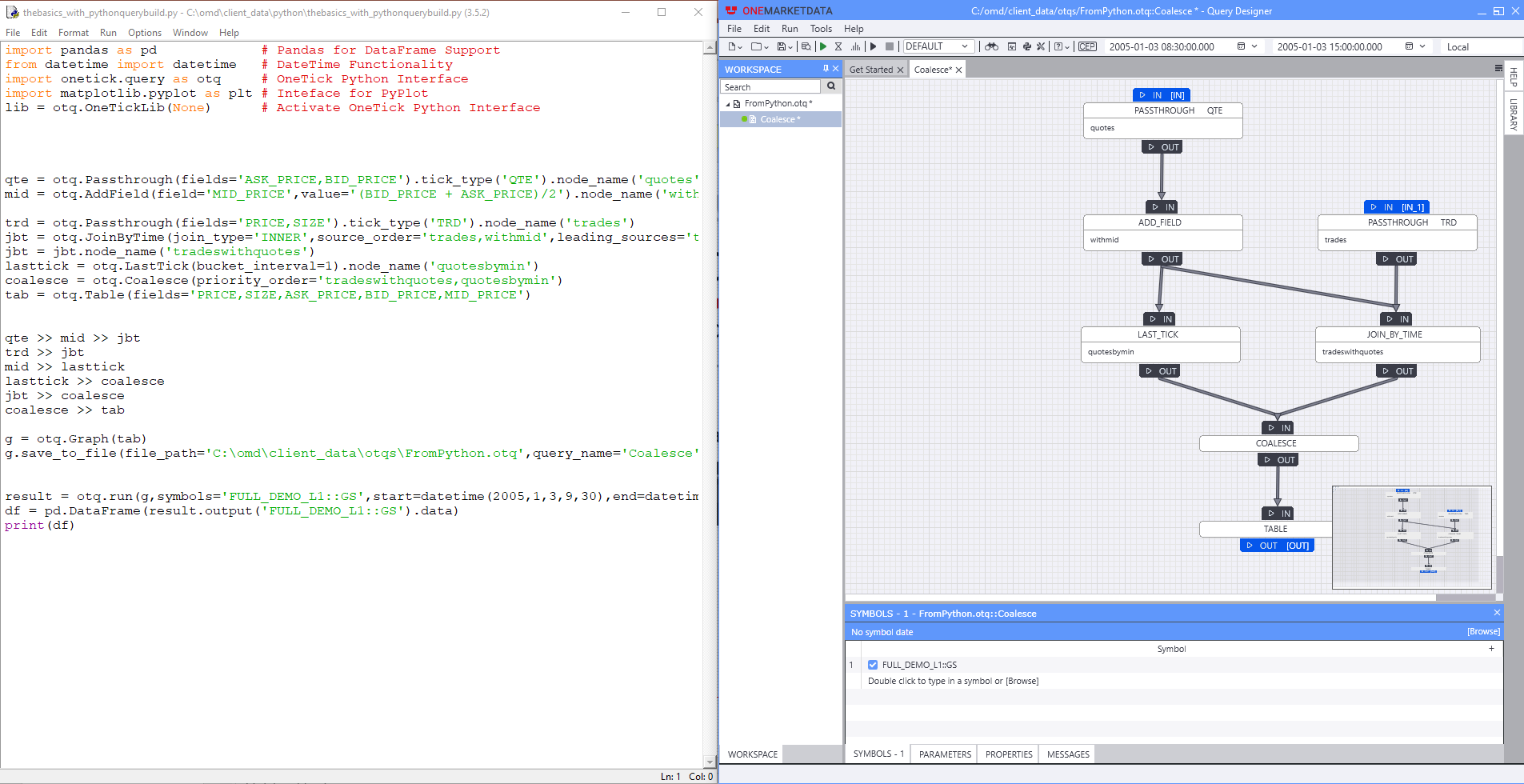1524x784 pixels.
Task: Switch to the PROPERTIES tab
Action: tap(1009, 754)
